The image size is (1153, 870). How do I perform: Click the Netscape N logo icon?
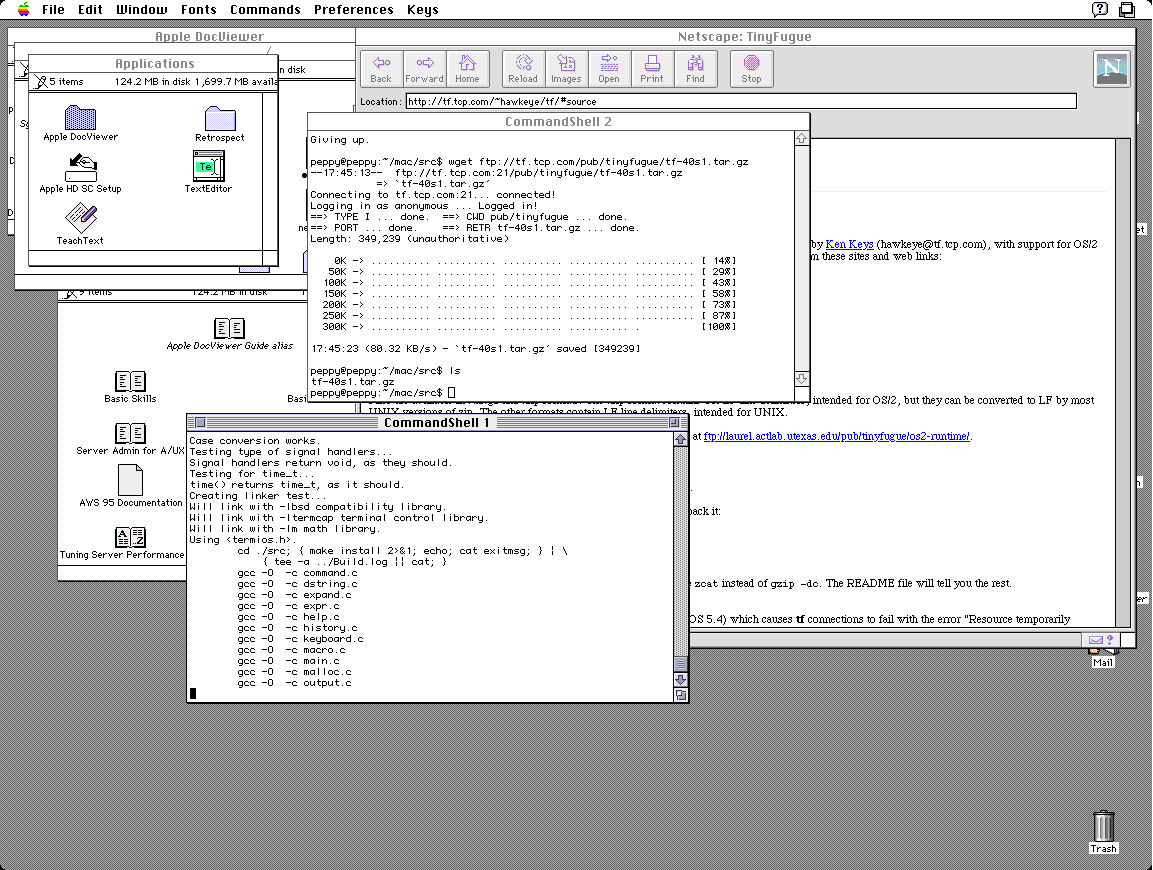[x=1111, y=69]
